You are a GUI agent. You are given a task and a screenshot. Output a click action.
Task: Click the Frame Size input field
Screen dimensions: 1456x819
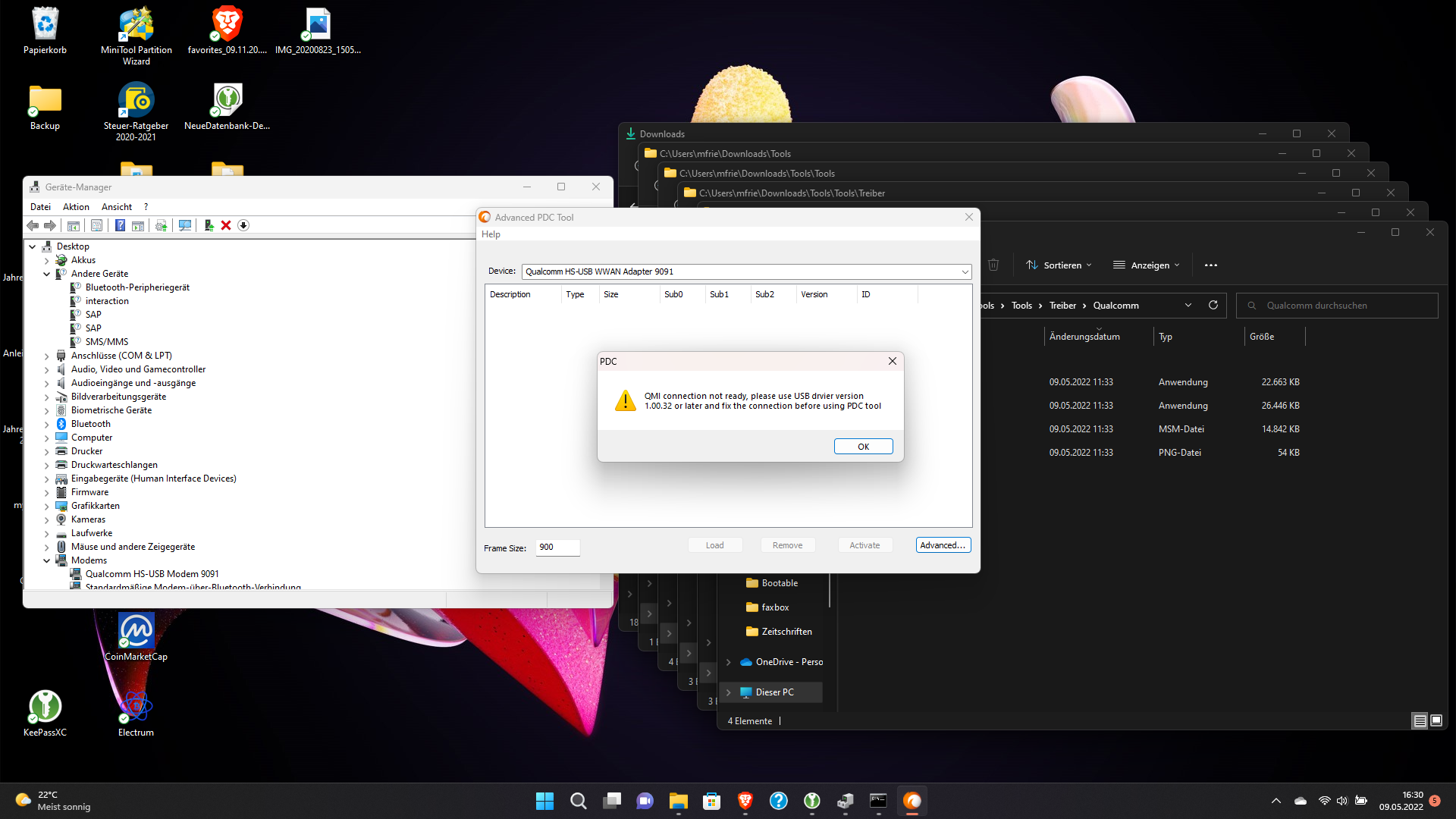557,548
